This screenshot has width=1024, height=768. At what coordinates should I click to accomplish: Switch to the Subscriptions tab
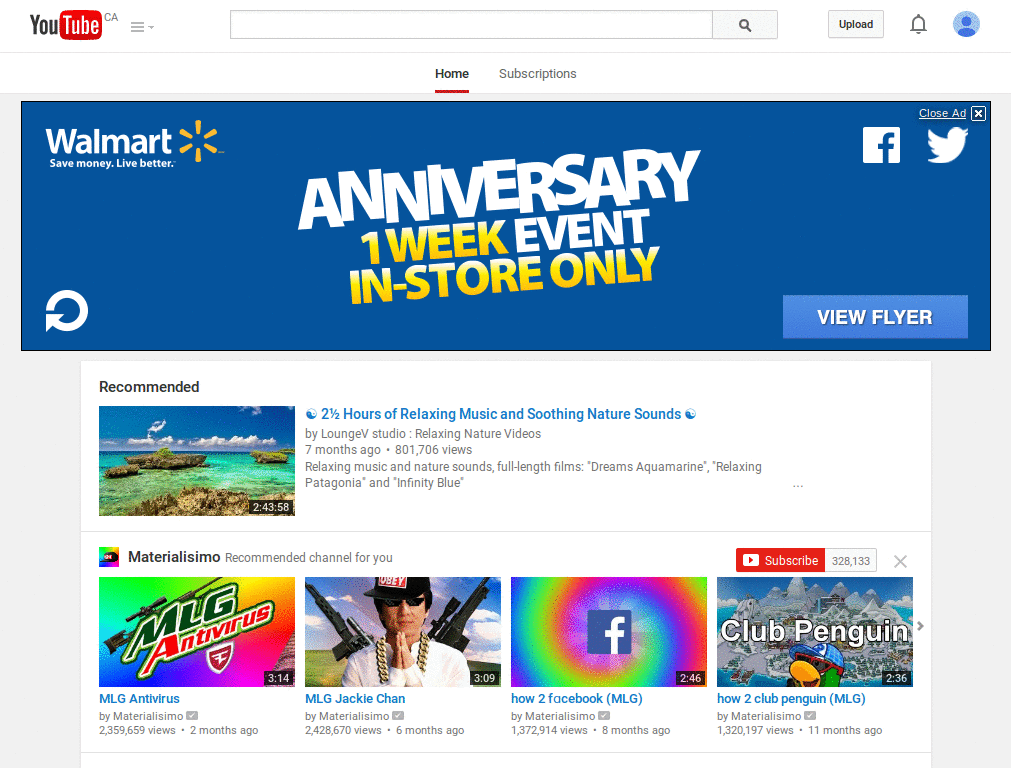click(537, 74)
